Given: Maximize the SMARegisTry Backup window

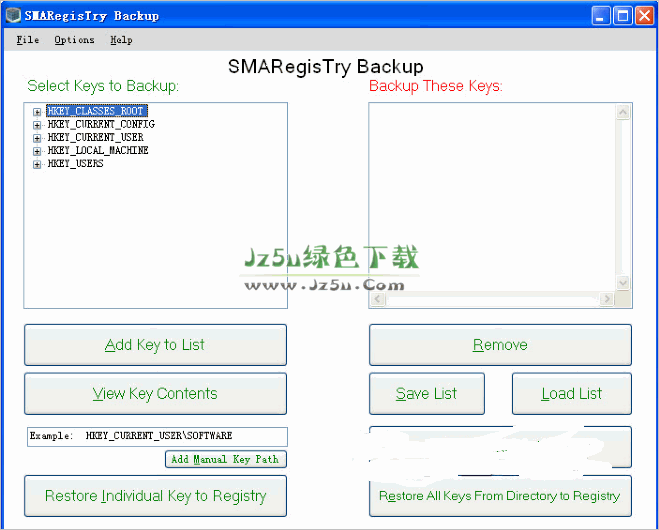Looking at the screenshot, I should point(623,16).
